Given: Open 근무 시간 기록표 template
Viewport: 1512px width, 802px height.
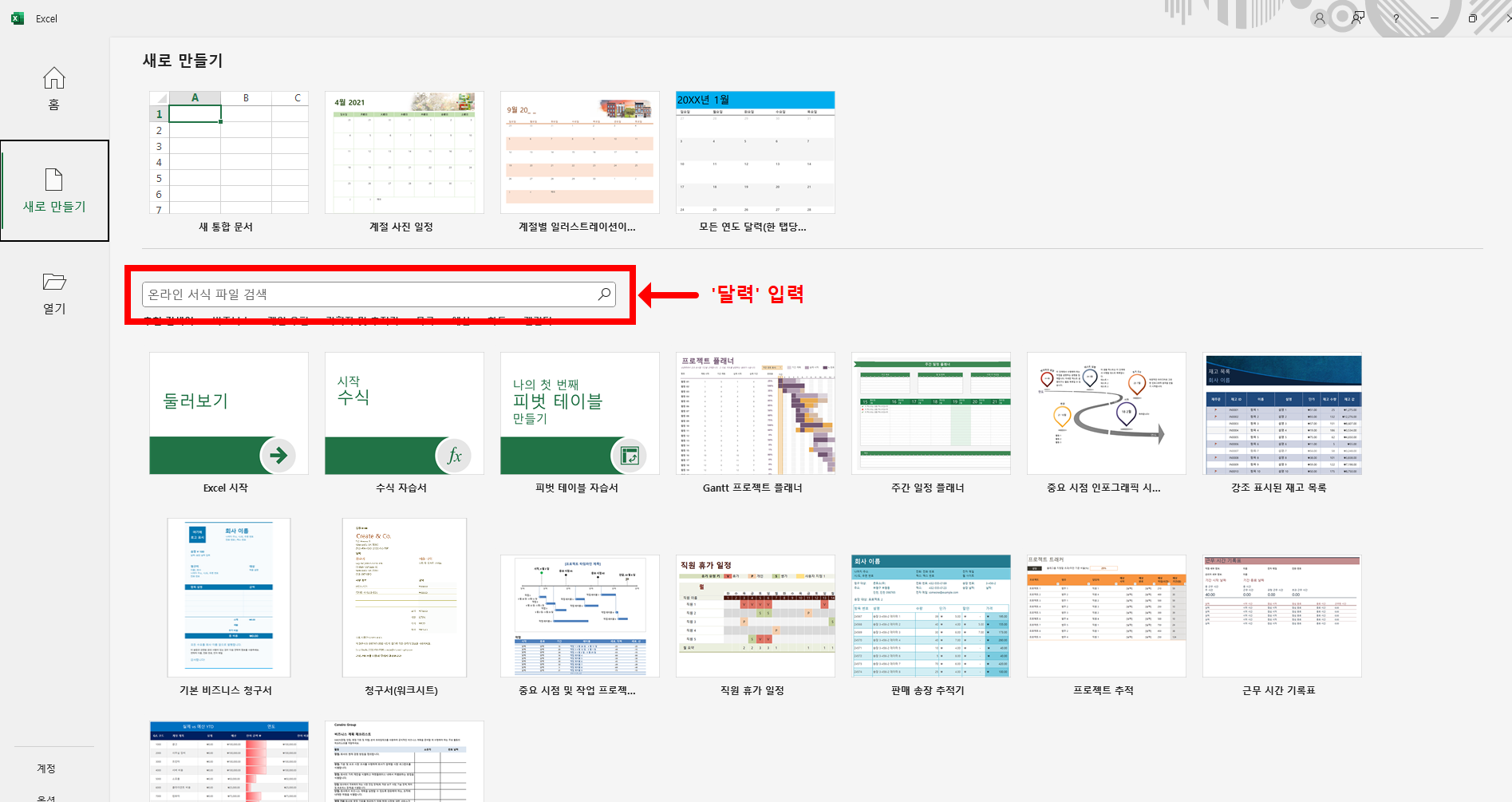Looking at the screenshot, I should (1282, 616).
